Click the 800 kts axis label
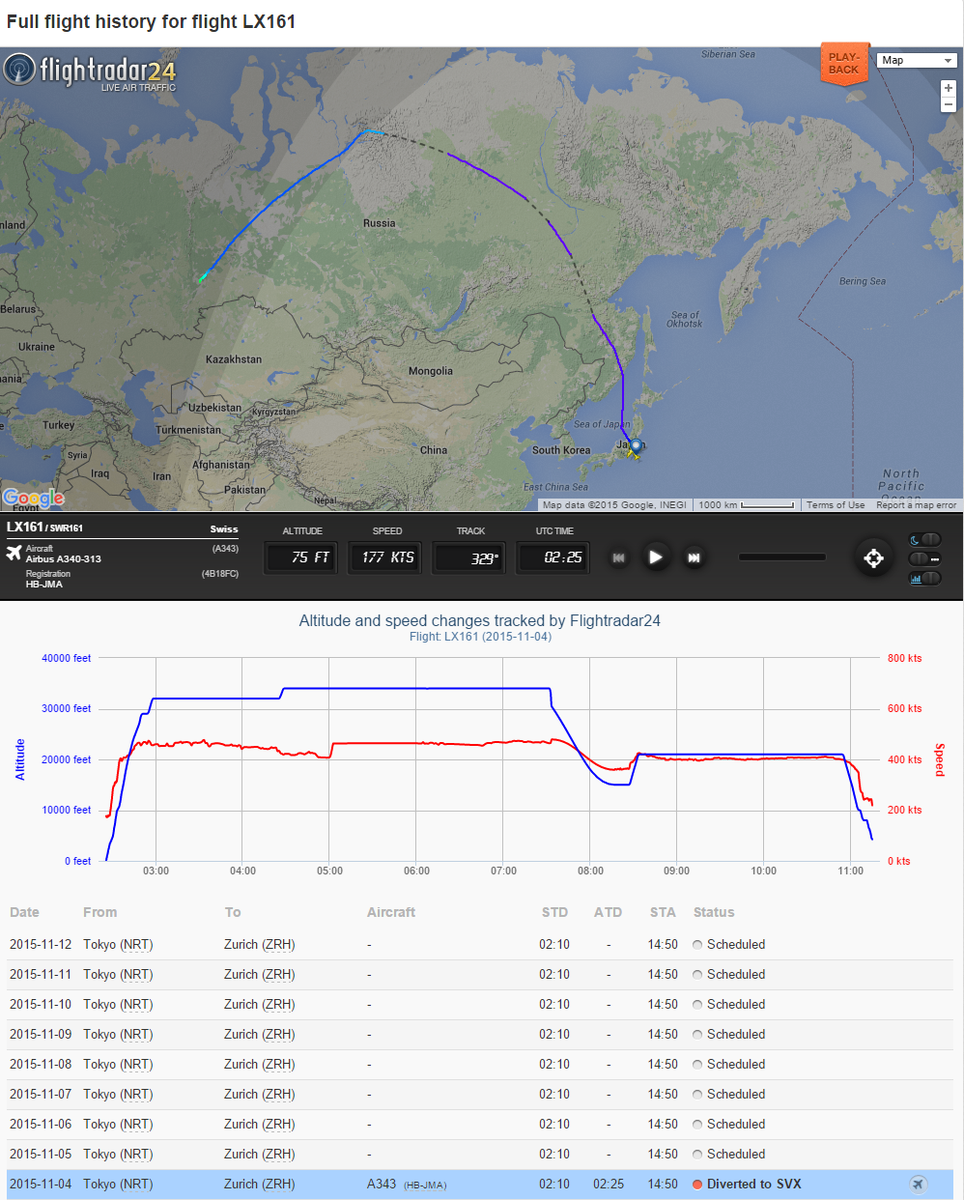 (x=904, y=658)
